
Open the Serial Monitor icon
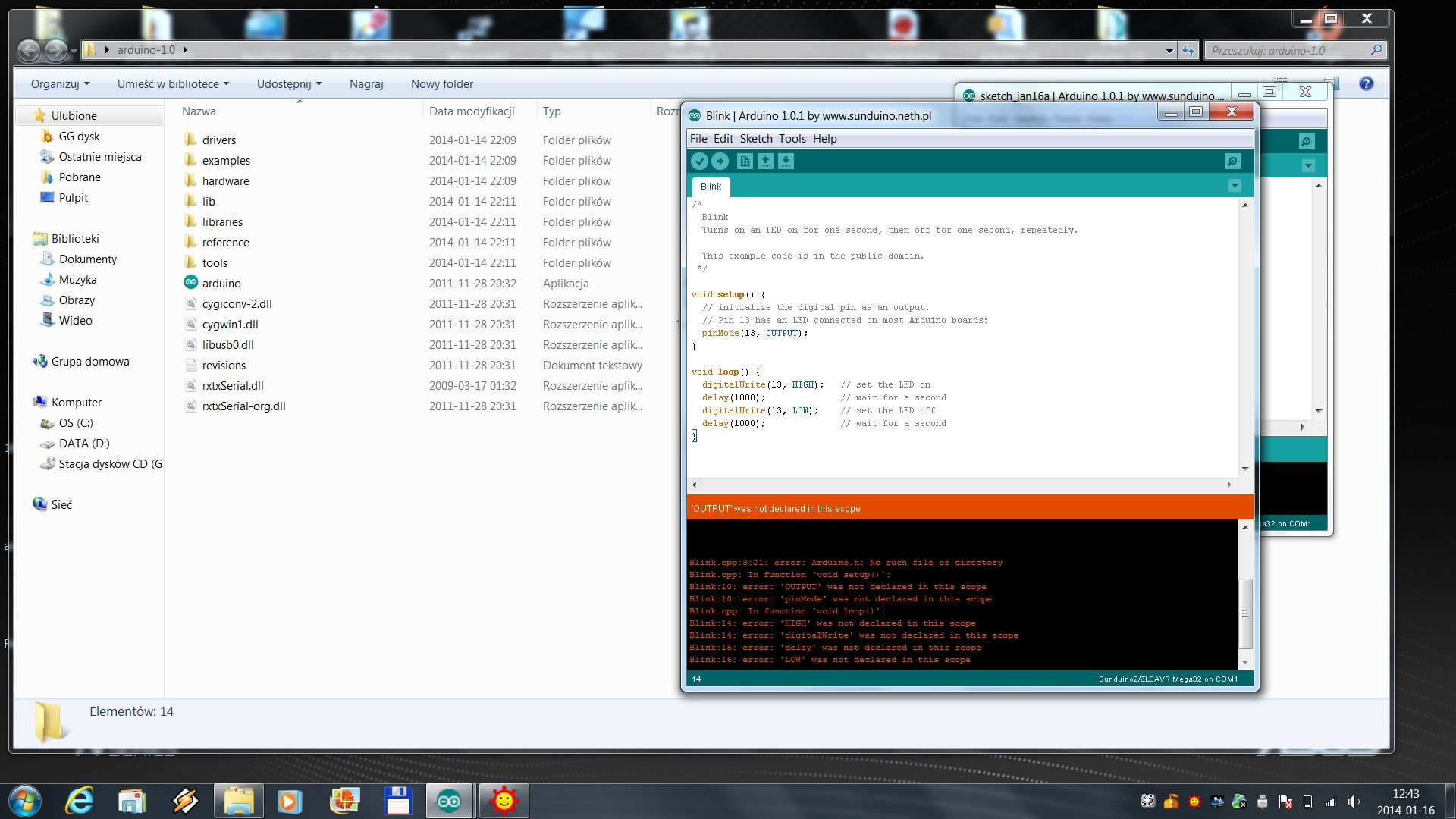pyautogui.click(x=1233, y=162)
